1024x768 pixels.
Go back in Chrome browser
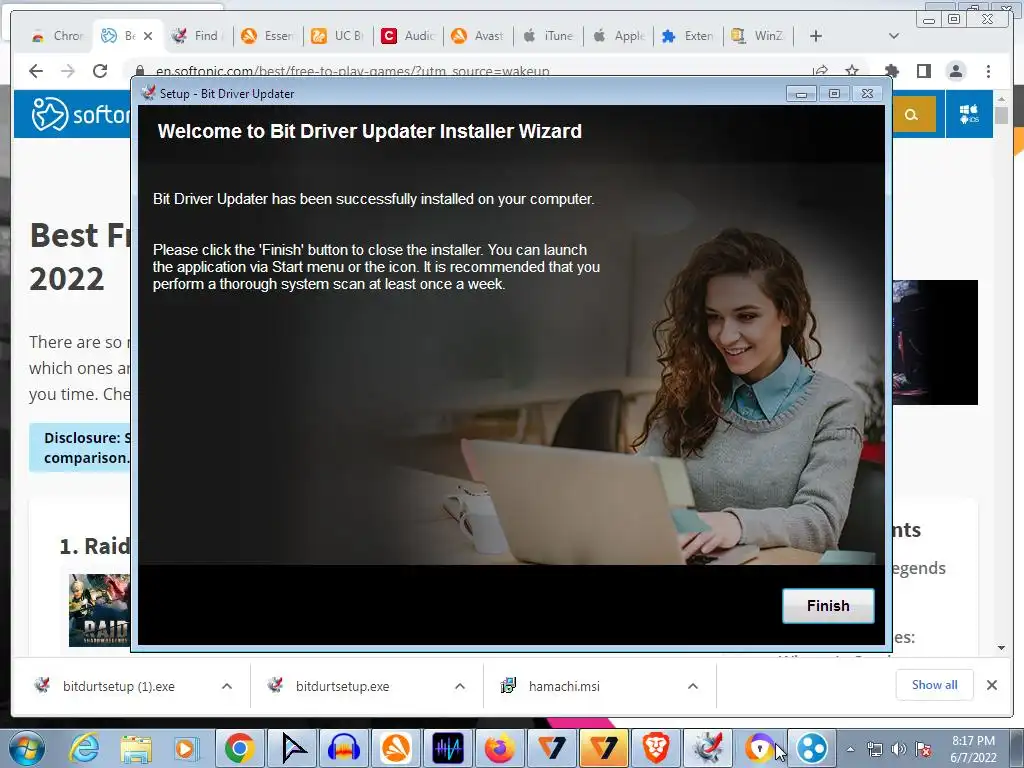click(36, 71)
